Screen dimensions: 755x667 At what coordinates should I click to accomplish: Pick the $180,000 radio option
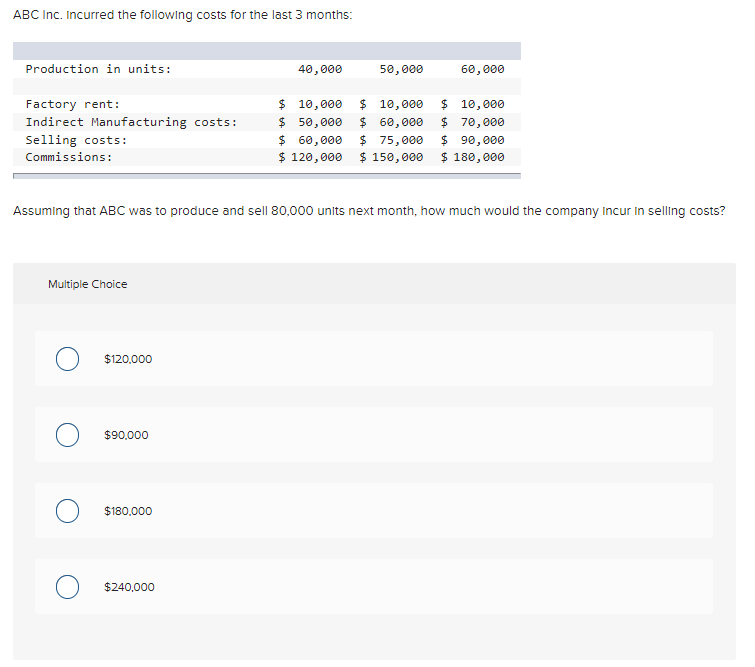pos(67,511)
